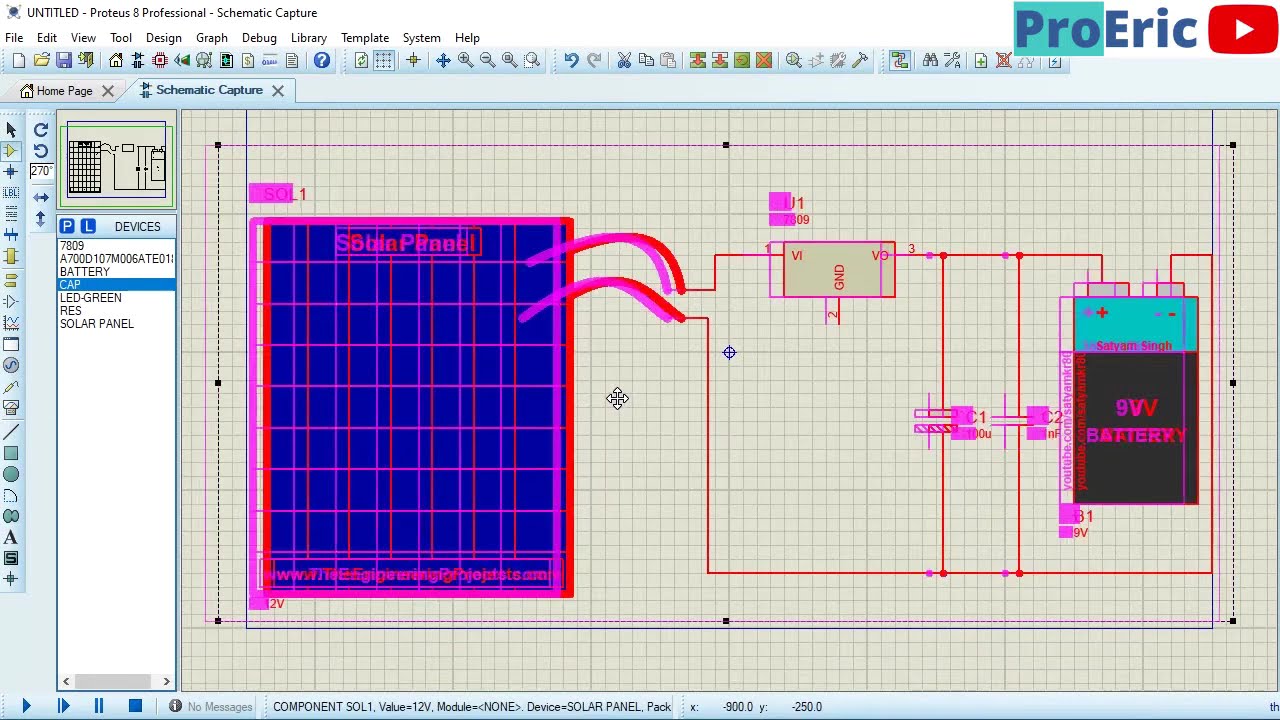The width and height of the screenshot is (1280, 720).
Task: Click the Rotate Anti-Clockwise icon
Action: pos(41,151)
